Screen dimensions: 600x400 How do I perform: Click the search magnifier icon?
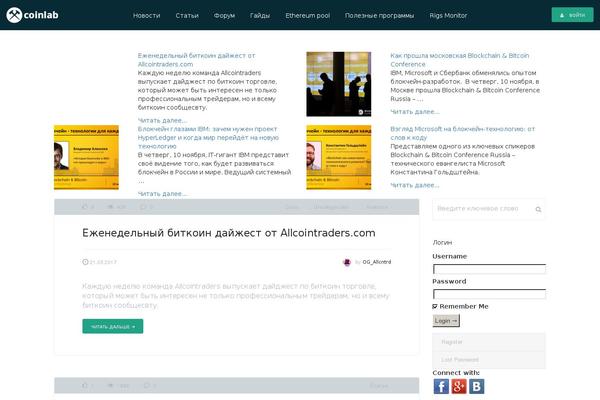(538, 209)
